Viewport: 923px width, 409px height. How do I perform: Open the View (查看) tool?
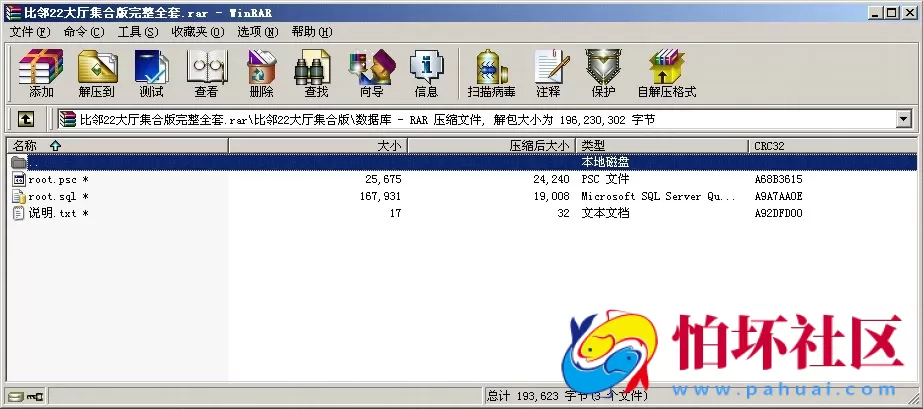207,73
